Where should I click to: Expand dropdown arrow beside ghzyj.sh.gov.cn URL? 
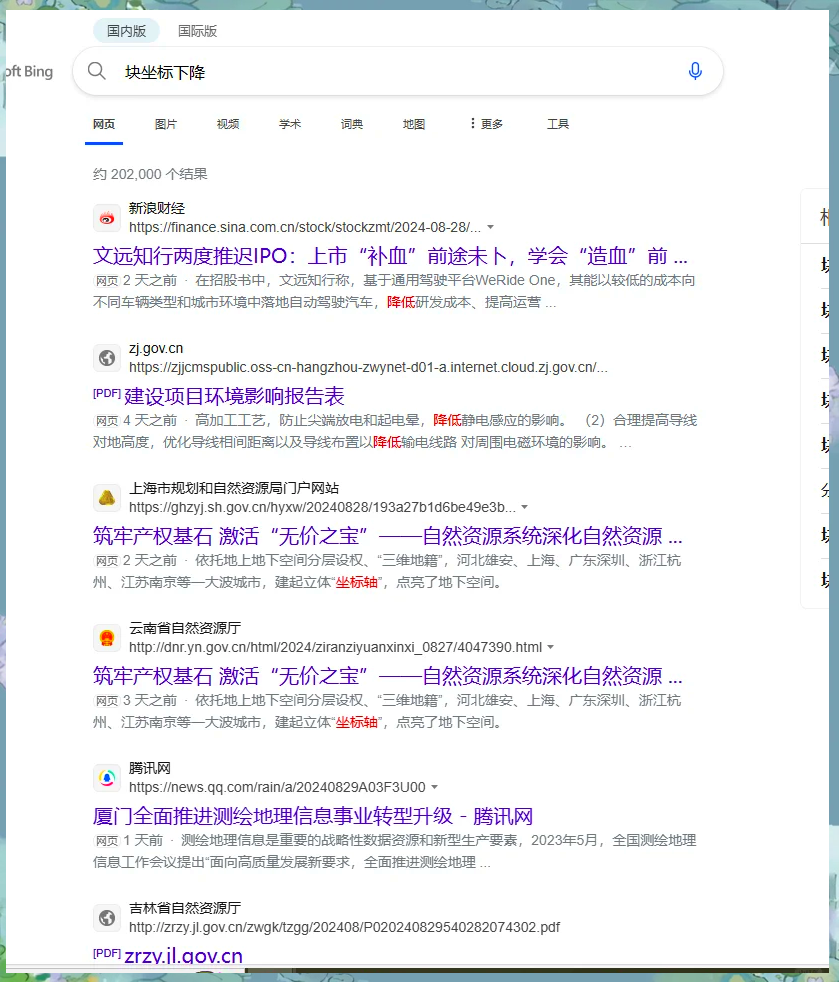coord(525,507)
